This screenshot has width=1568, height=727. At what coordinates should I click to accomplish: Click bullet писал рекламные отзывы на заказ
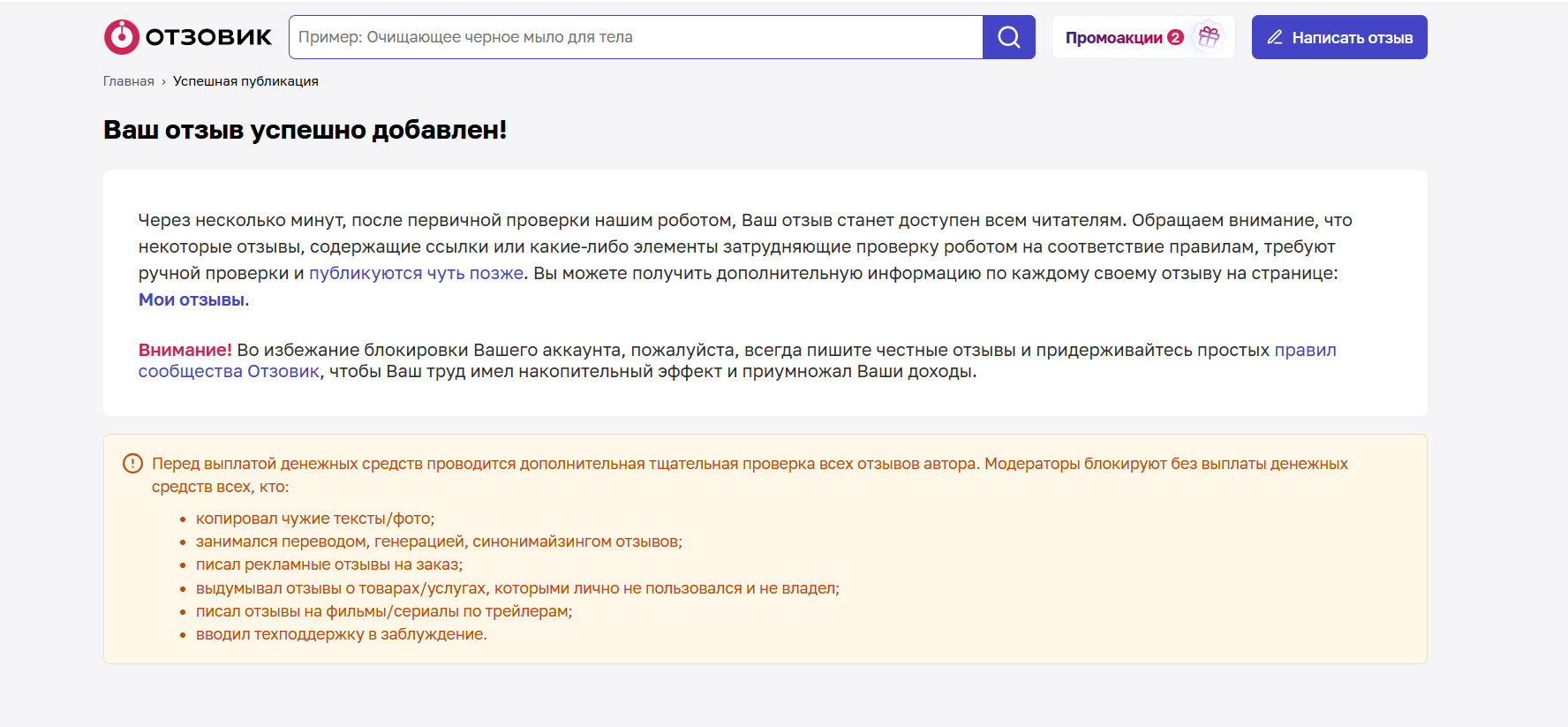[x=329, y=564]
